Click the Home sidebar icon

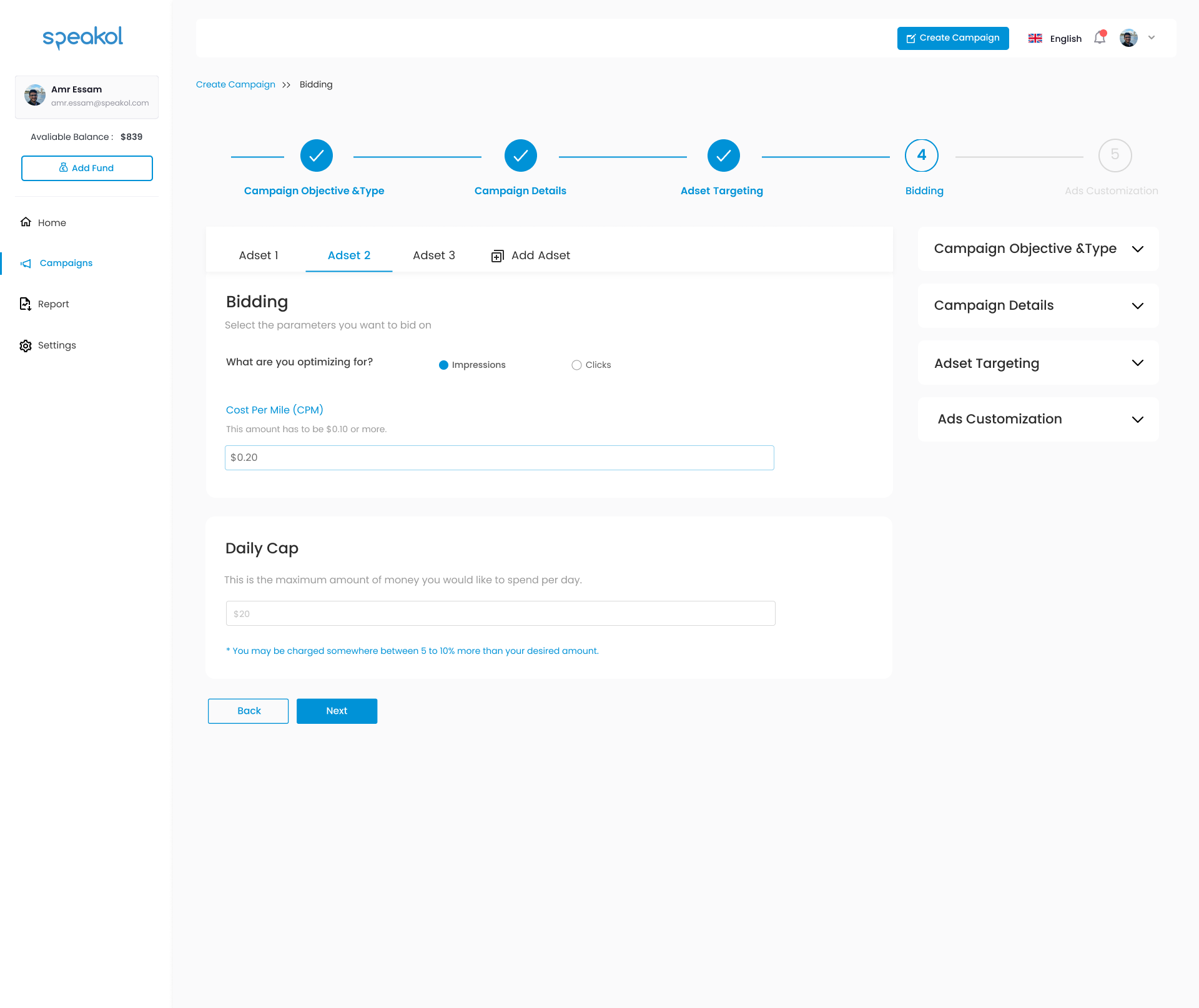26,222
